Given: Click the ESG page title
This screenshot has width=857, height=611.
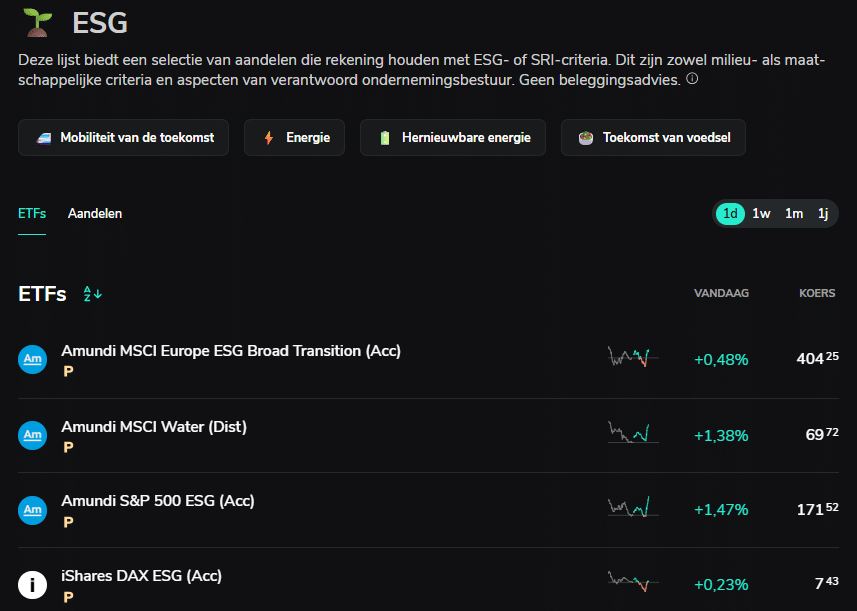Looking at the screenshot, I should tap(100, 24).
